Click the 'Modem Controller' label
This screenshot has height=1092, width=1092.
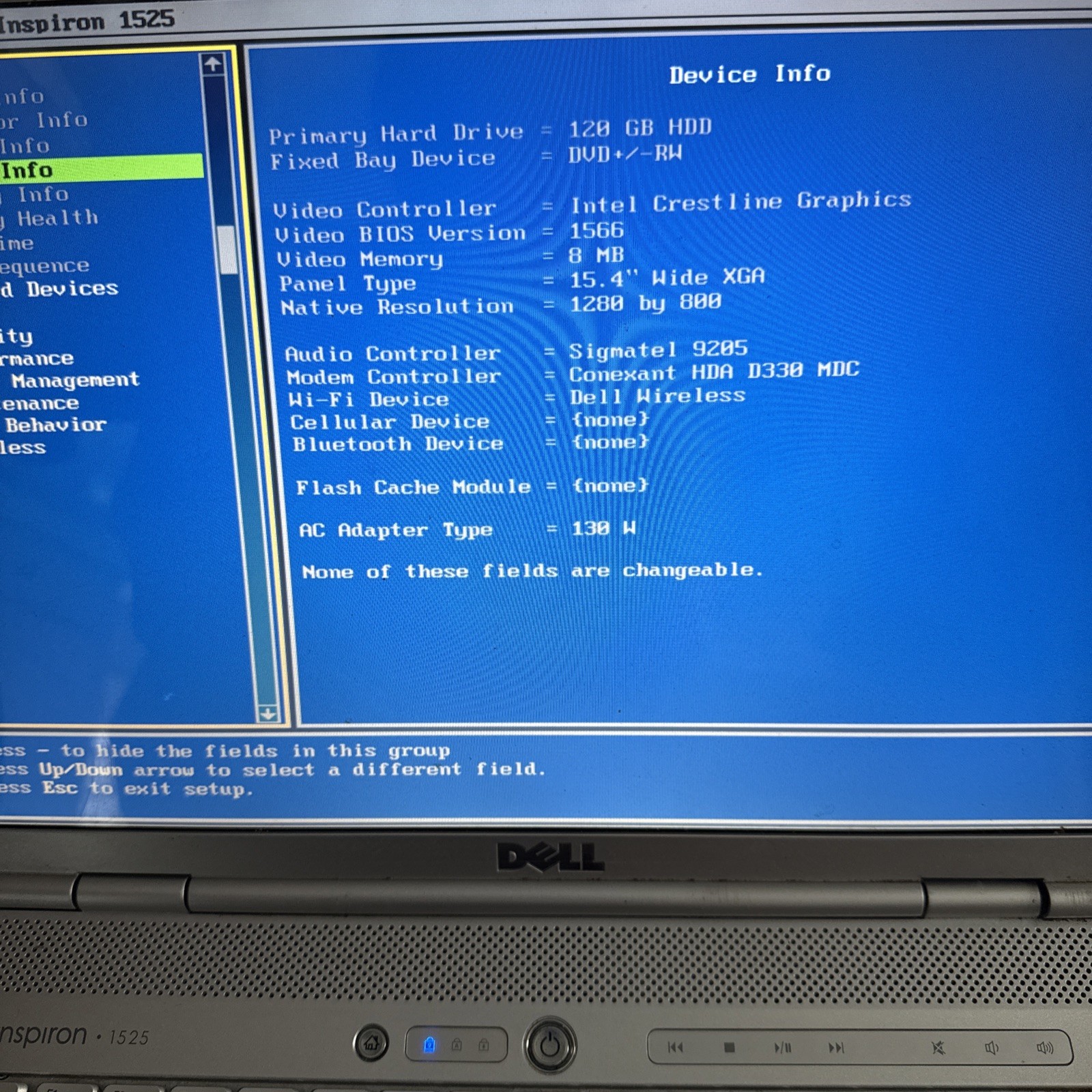click(x=394, y=377)
